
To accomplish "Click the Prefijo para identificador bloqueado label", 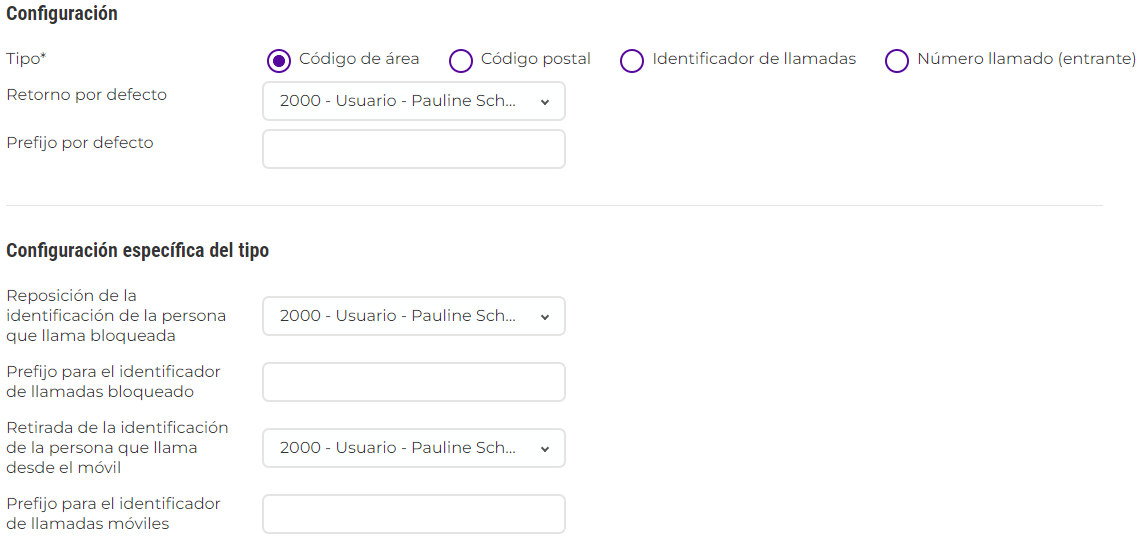I will click(113, 382).
